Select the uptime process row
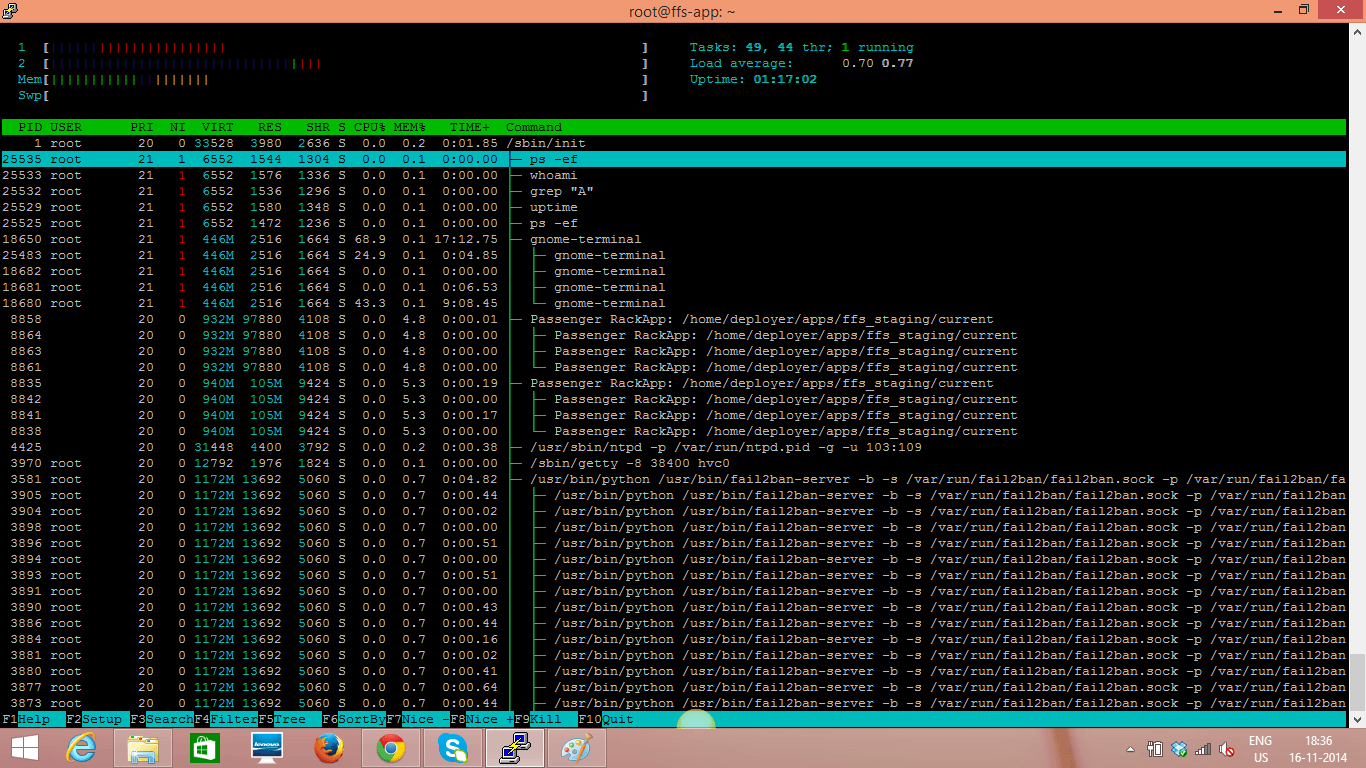This screenshot has width=1366, height=768. 674,207
